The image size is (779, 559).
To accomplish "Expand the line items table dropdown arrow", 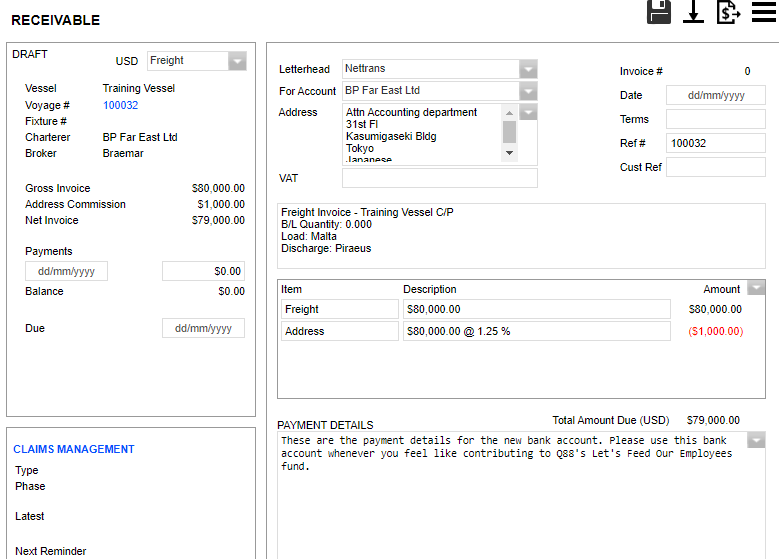I will [x=757, y=288].
